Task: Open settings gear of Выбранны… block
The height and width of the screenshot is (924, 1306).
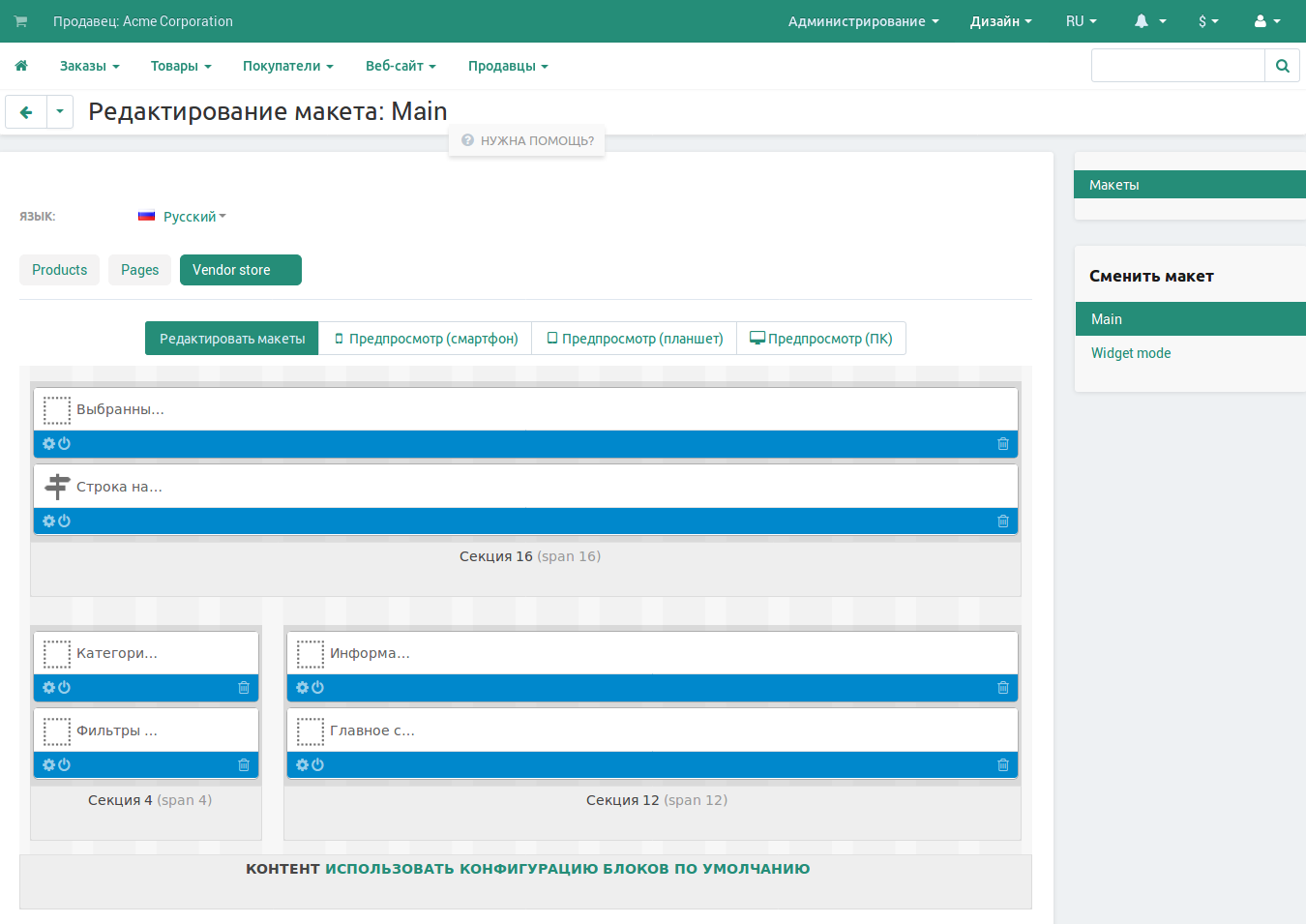Action: point(48,444)
